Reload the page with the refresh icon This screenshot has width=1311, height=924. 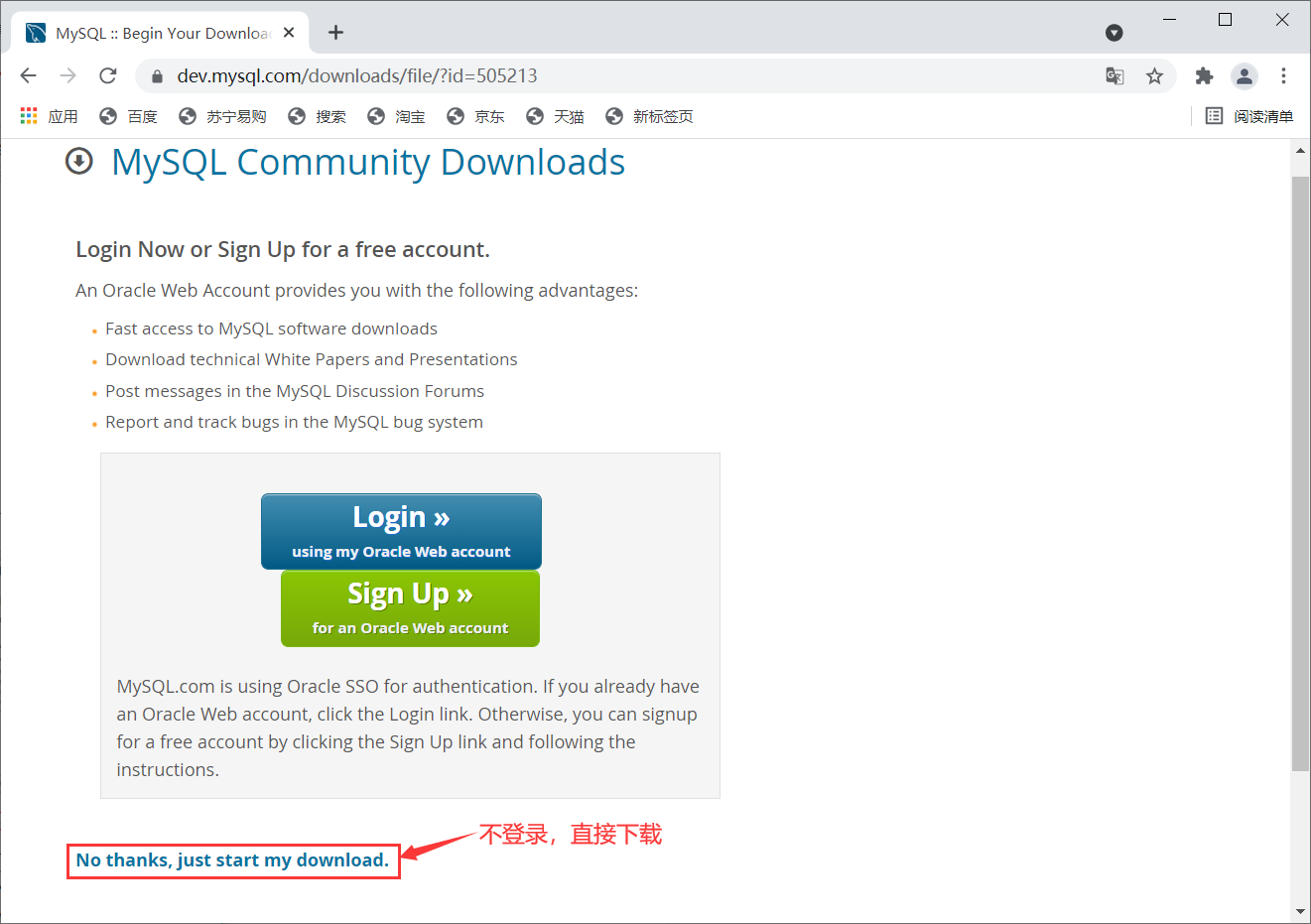click(x=108, y=75)
